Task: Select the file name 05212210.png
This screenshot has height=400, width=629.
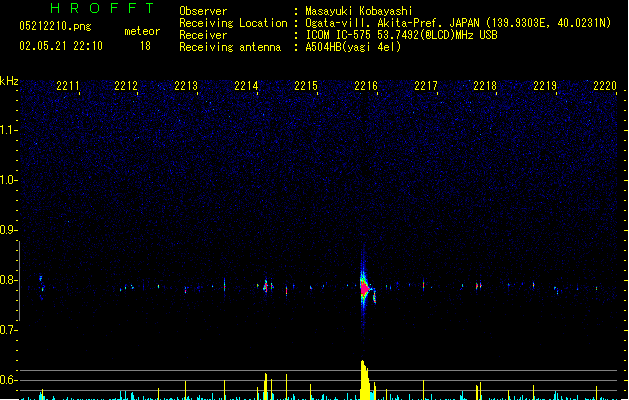Action: tap(55, 26)
